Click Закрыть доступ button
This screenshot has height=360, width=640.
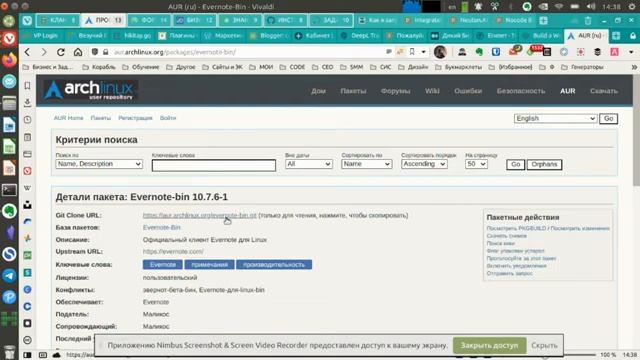(x=489, y=345)
